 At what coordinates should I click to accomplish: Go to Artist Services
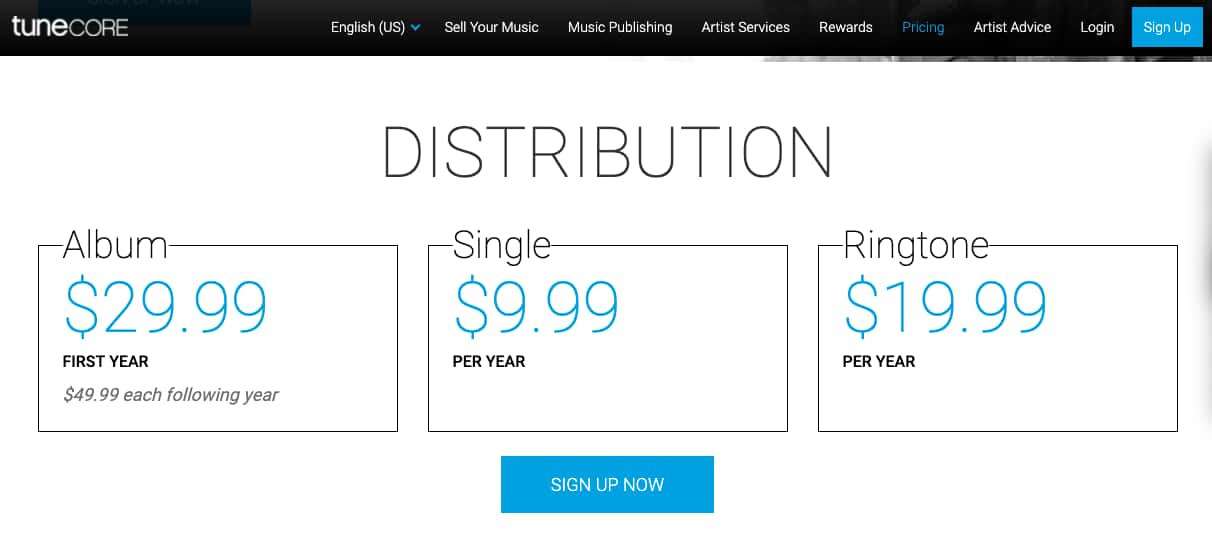pos(746,27)
